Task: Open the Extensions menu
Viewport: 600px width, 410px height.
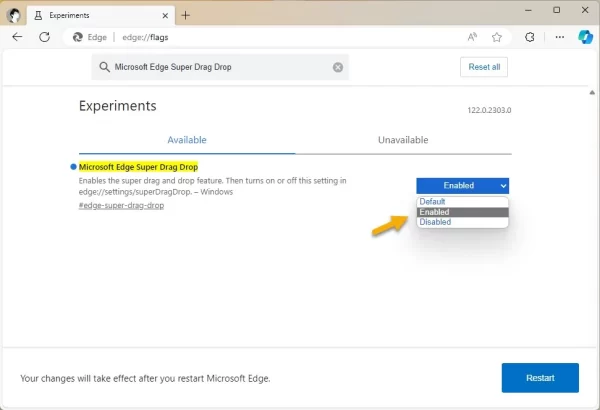Action: click(x=530, y=37)
